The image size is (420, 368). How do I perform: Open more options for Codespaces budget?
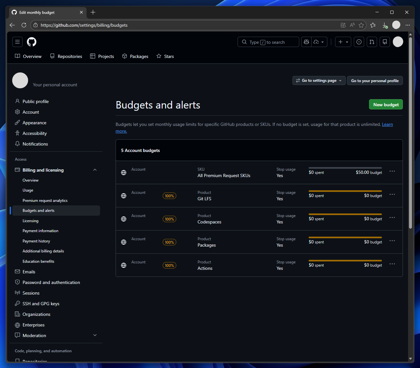click(x=392, y=218)
